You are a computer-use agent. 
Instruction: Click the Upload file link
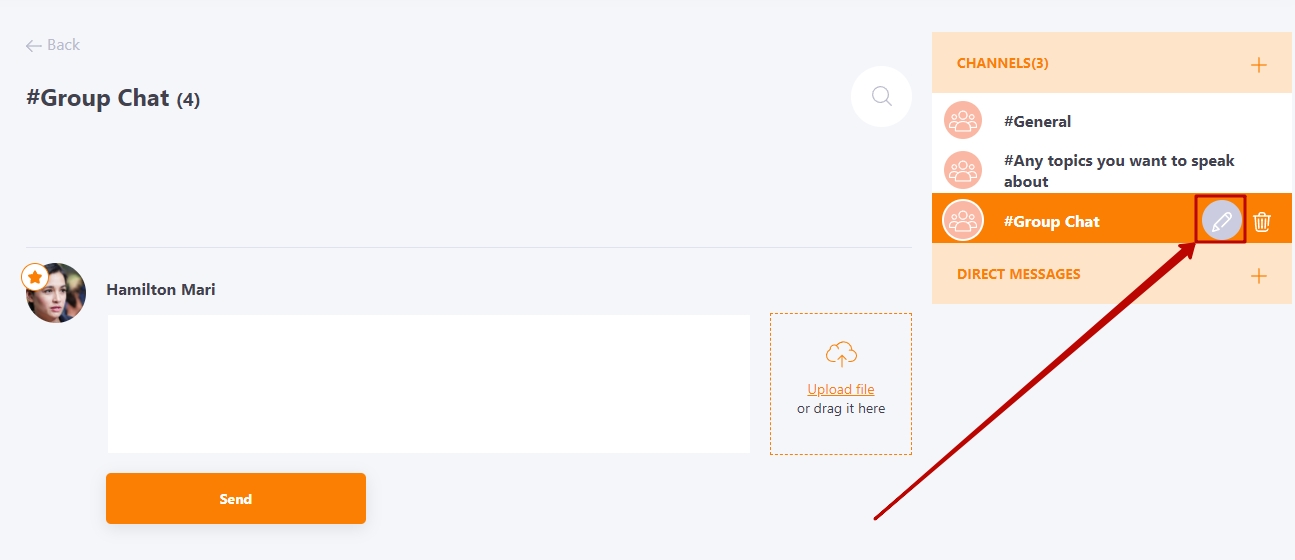pyautogui.click(x=841, y=389)
